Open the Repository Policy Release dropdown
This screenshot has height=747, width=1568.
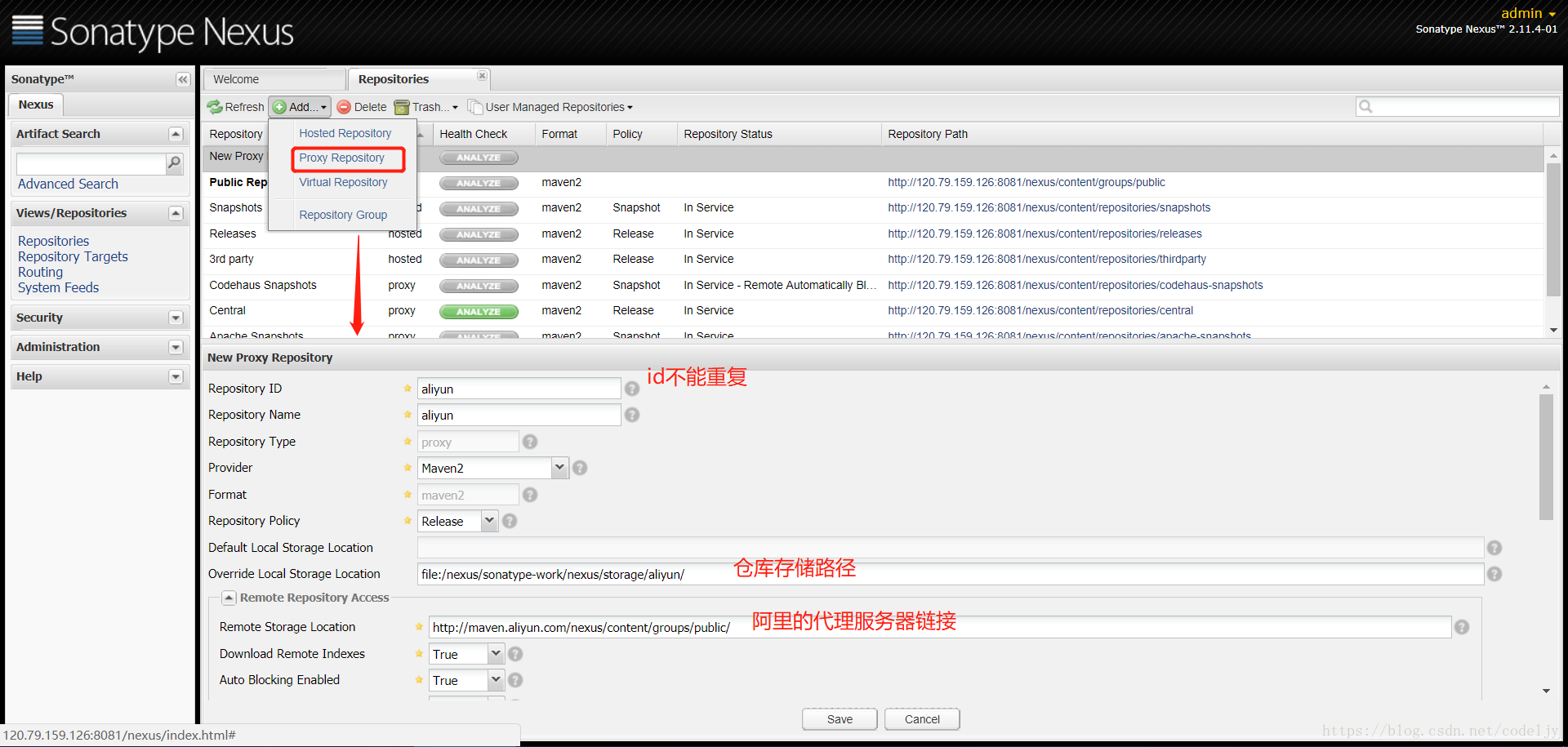(489, 521)
